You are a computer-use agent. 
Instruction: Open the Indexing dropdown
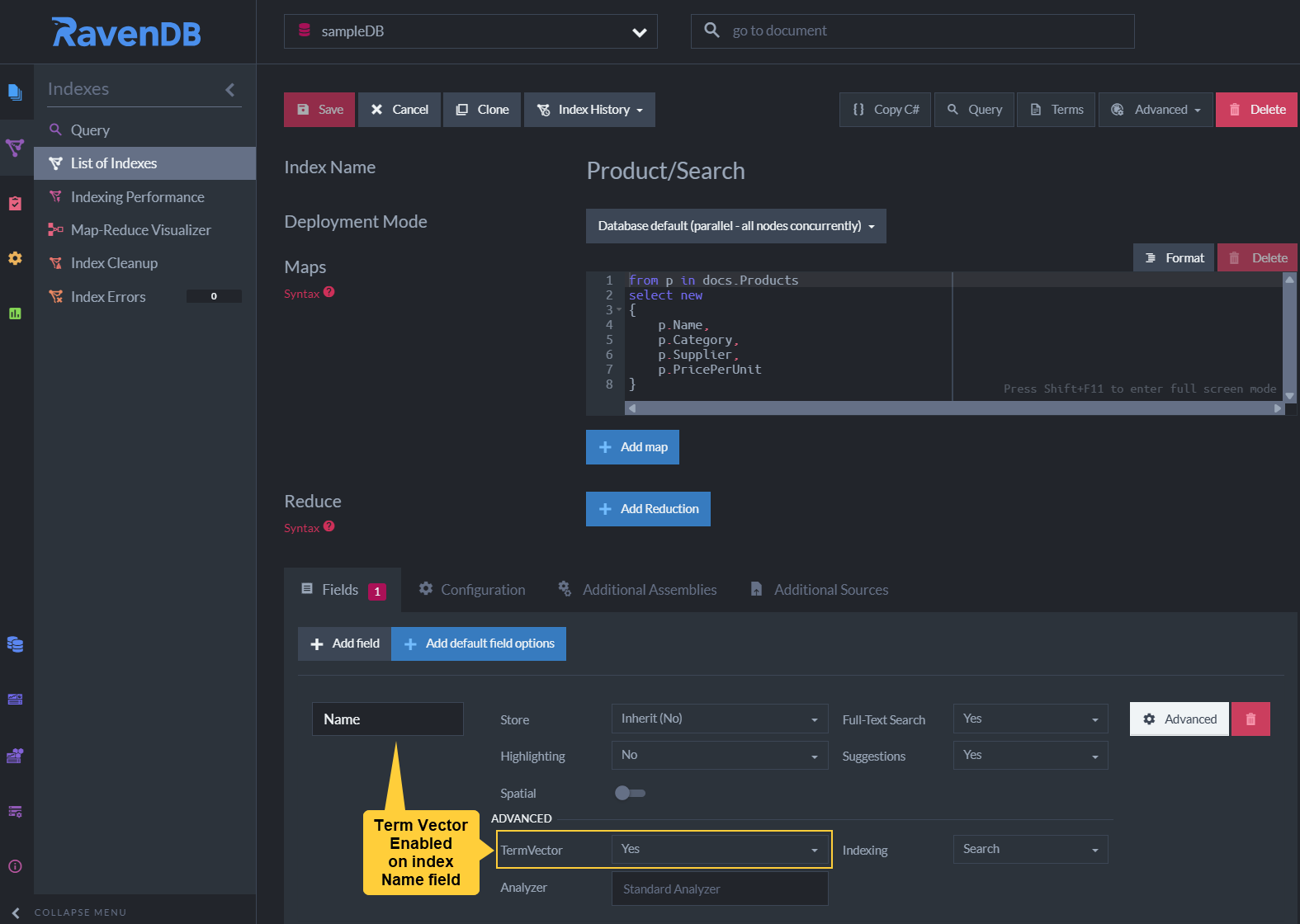click(1030, 849)
